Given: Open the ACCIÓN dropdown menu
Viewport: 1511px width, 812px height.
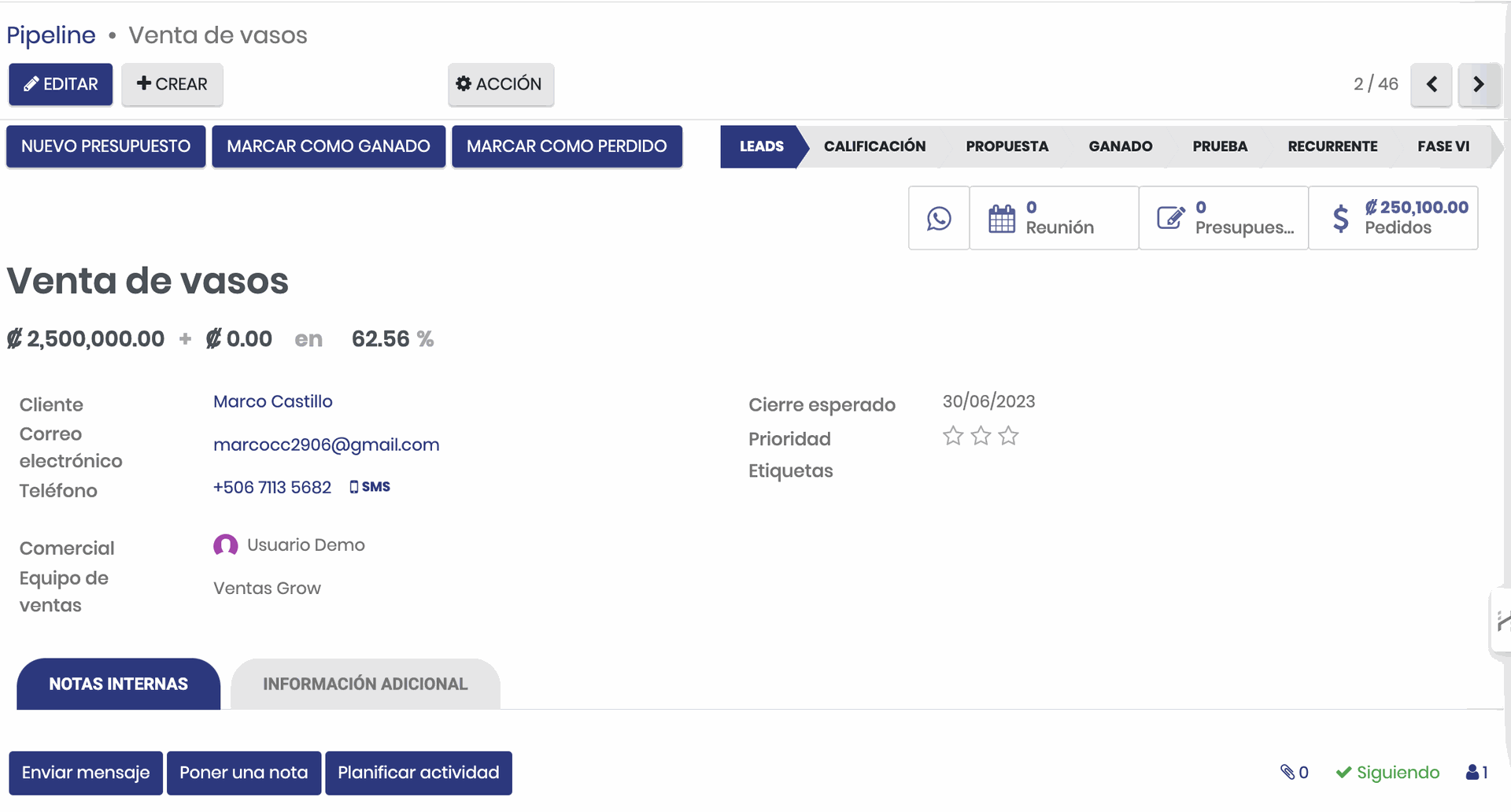Looking at the screenshot, I should pyautogui.click(x=501, y=84).
